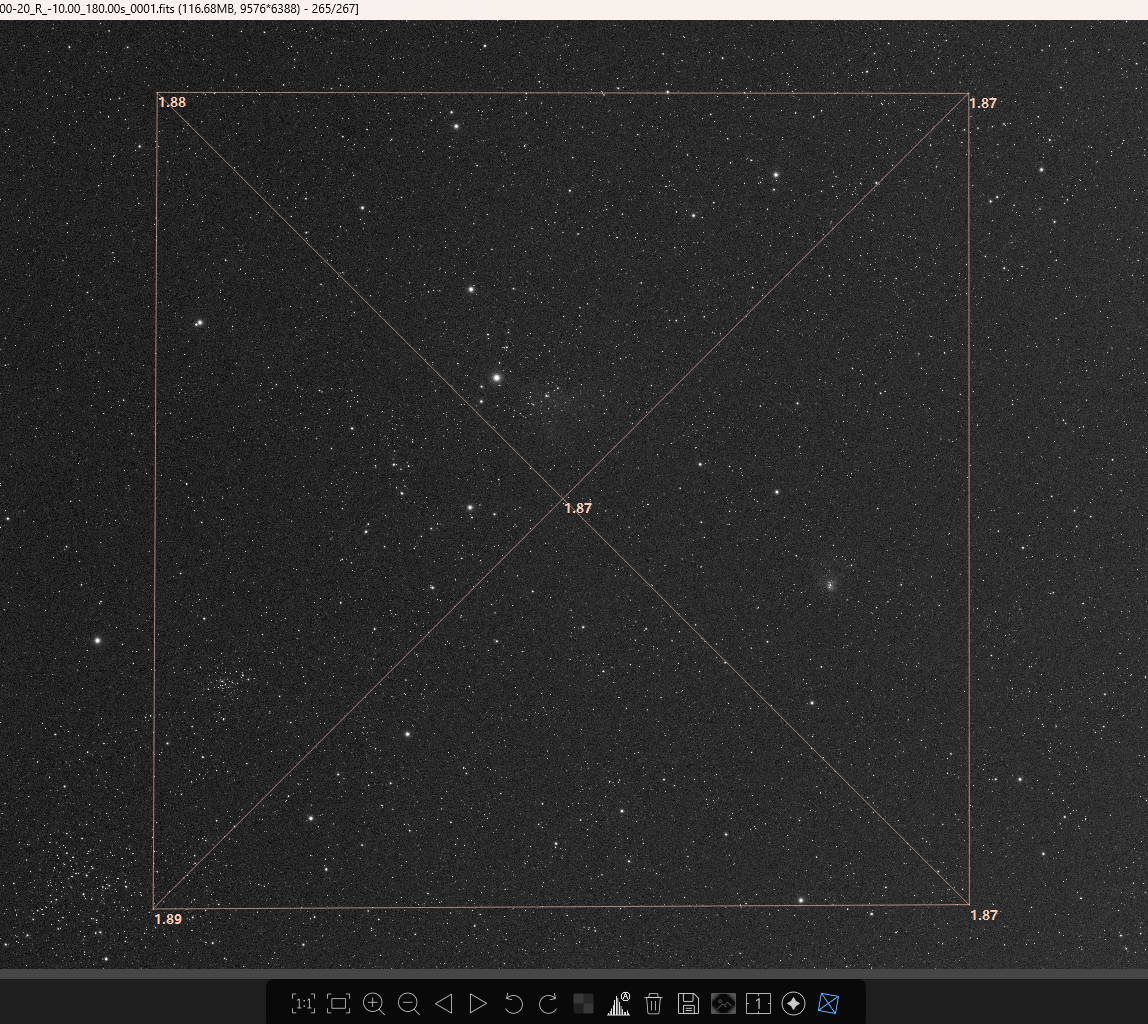
Task: Fit image to window using the fit icon
Action: point(338,1003)
